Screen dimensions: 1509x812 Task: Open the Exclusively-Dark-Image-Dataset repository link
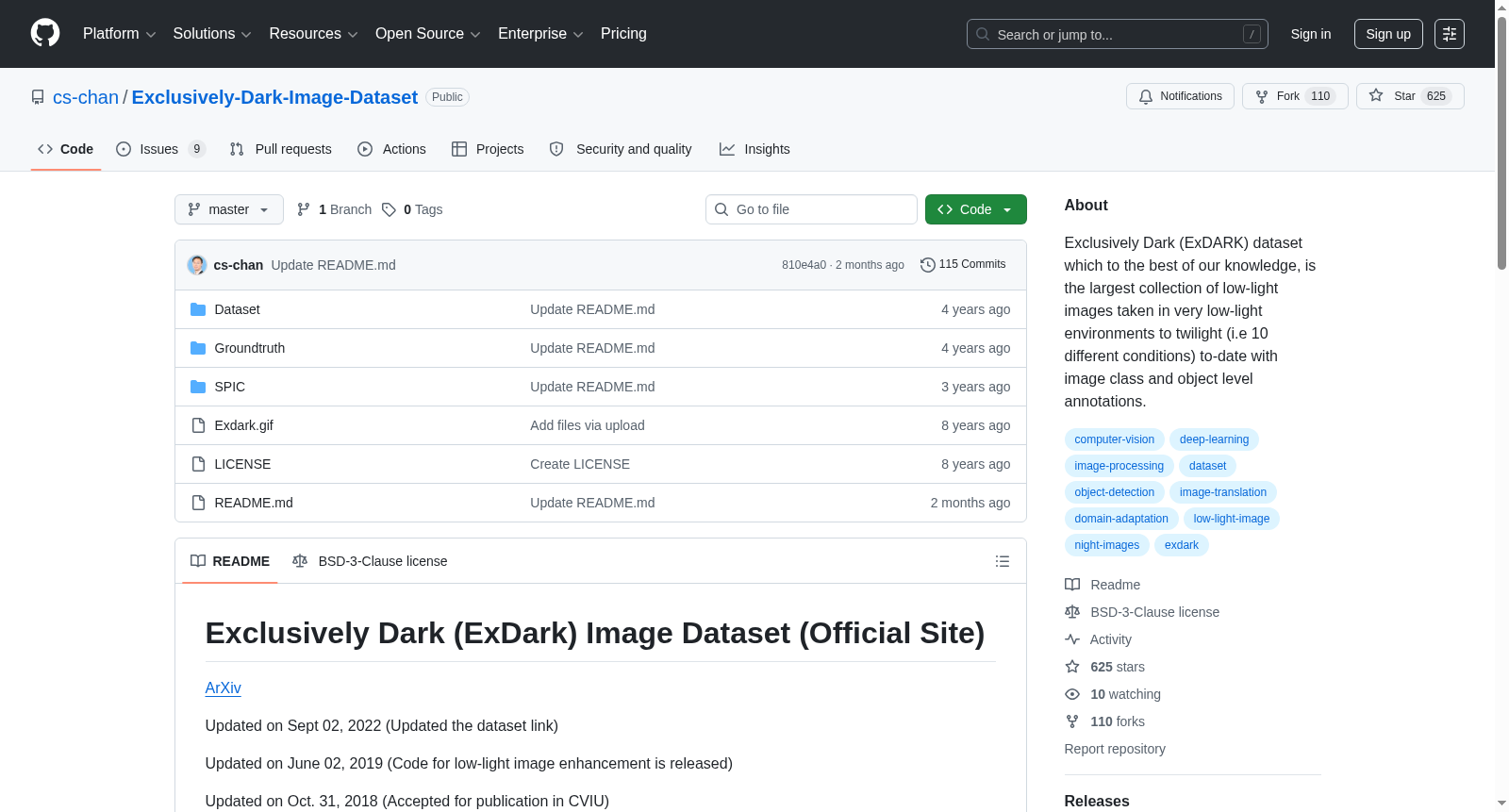[274, 97]
